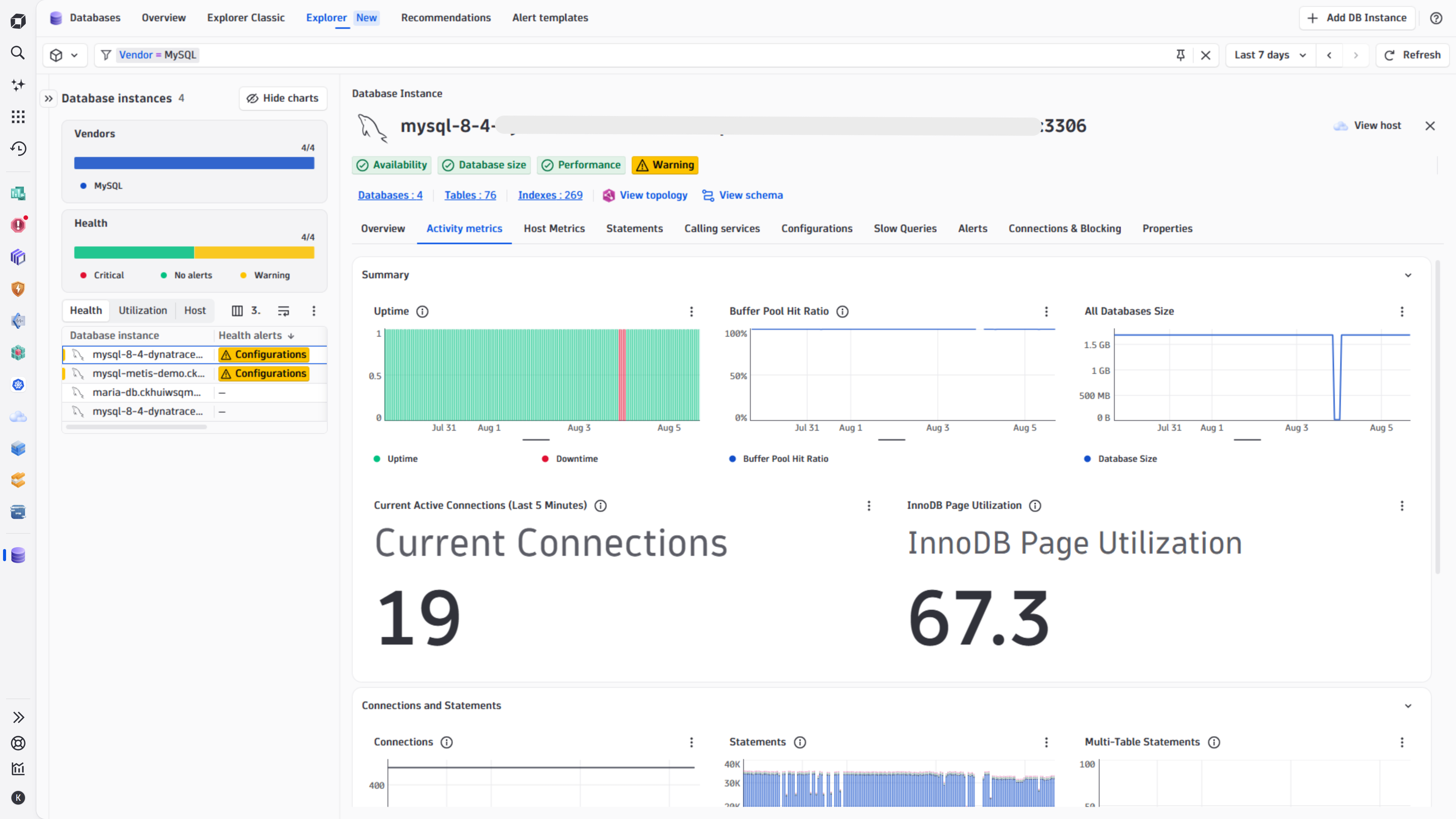Toggle Database Size legend series
This screenshot has width=1456, height=819.
(x=1120, y=459)
